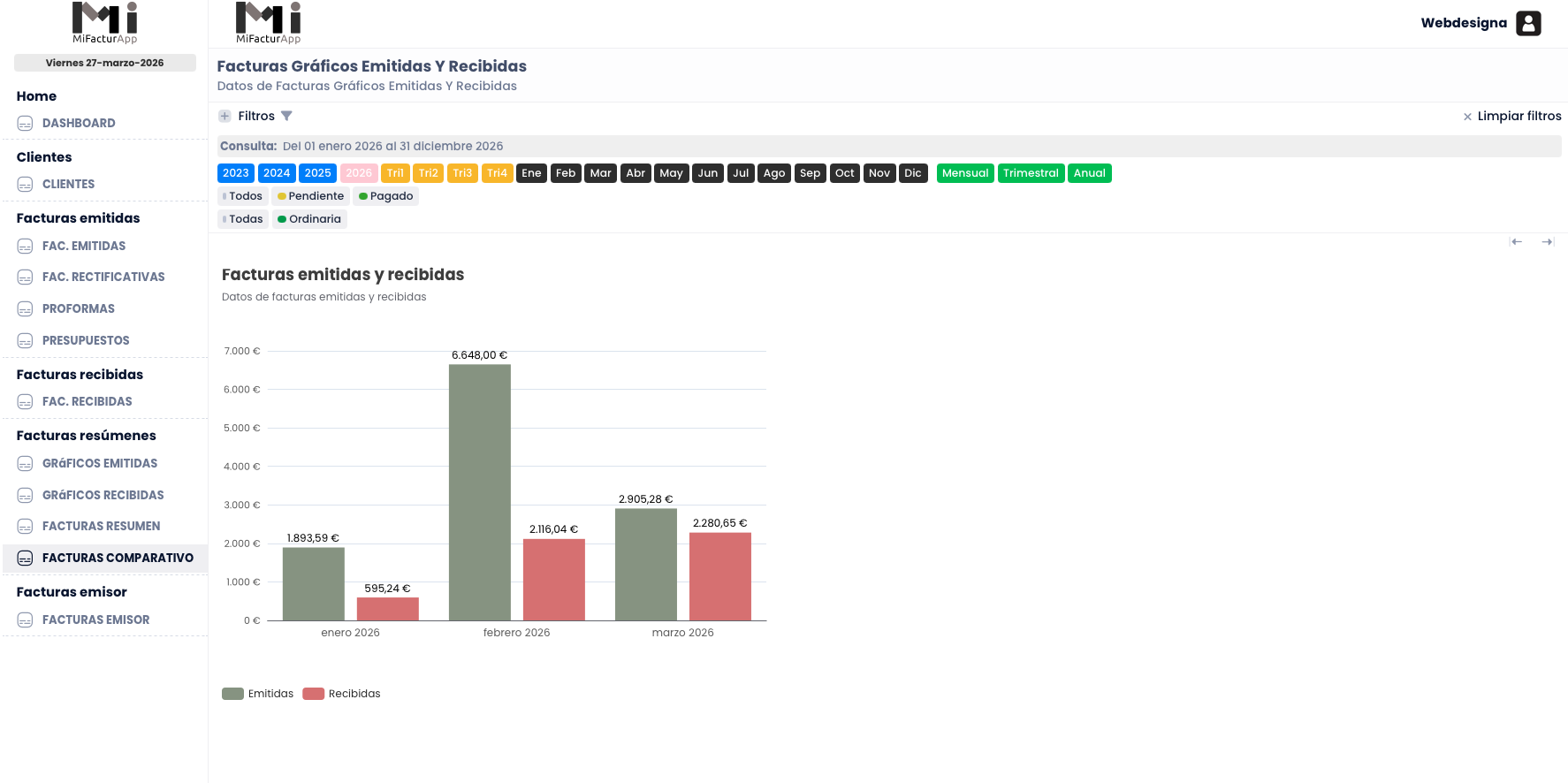
Task: Expand the Filtros plus icon
Action: [225, 116]
